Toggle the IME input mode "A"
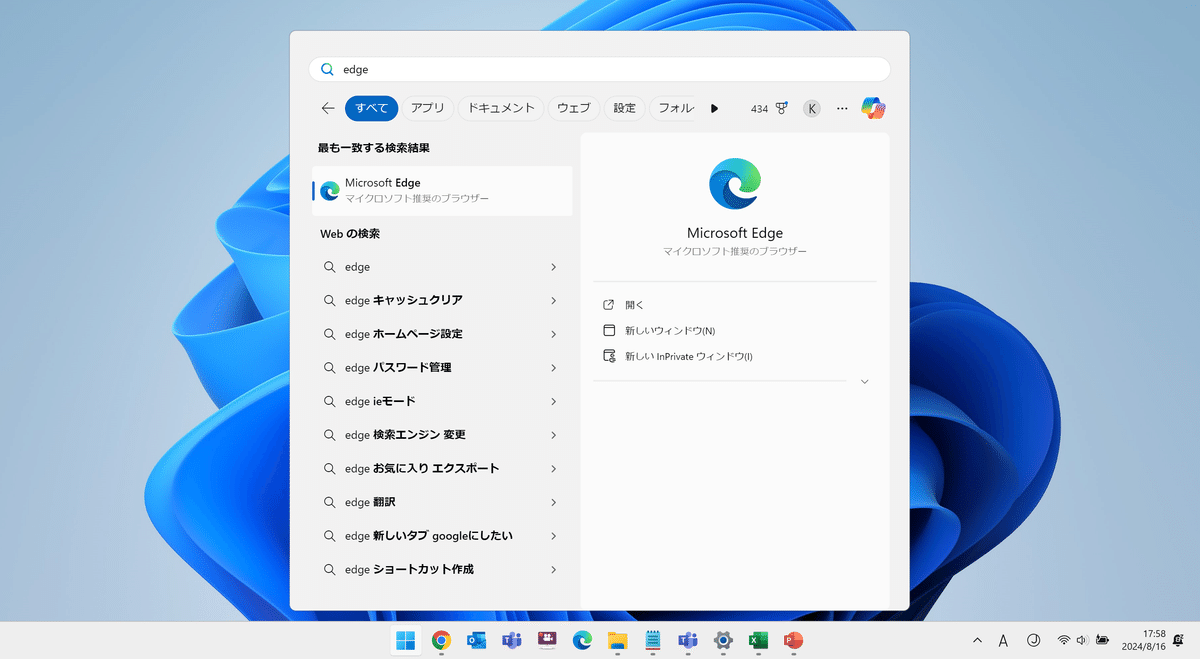 coord(1003,640)
